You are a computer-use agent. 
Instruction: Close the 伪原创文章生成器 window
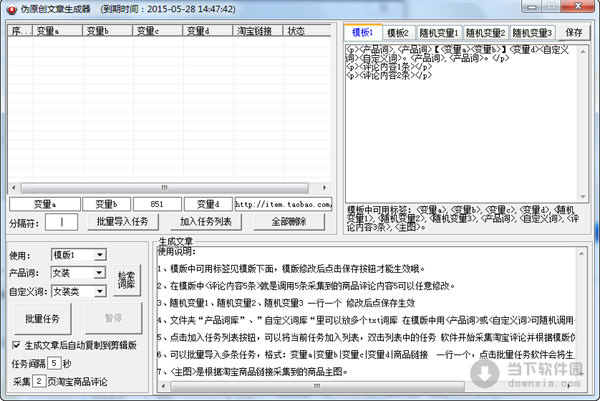coord(578,7)
